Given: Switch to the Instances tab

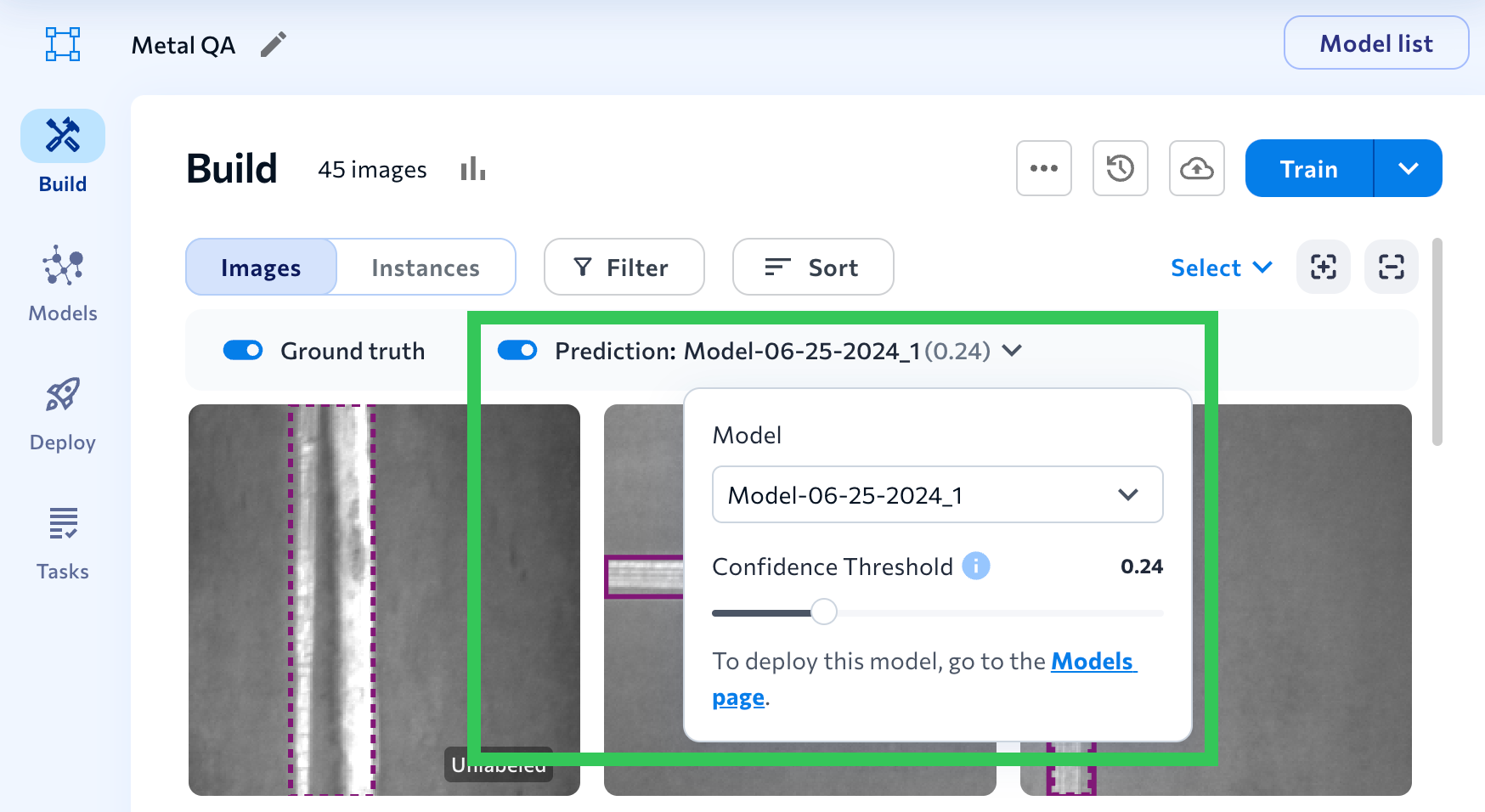Looking at the screenshot, I should 425,268.
